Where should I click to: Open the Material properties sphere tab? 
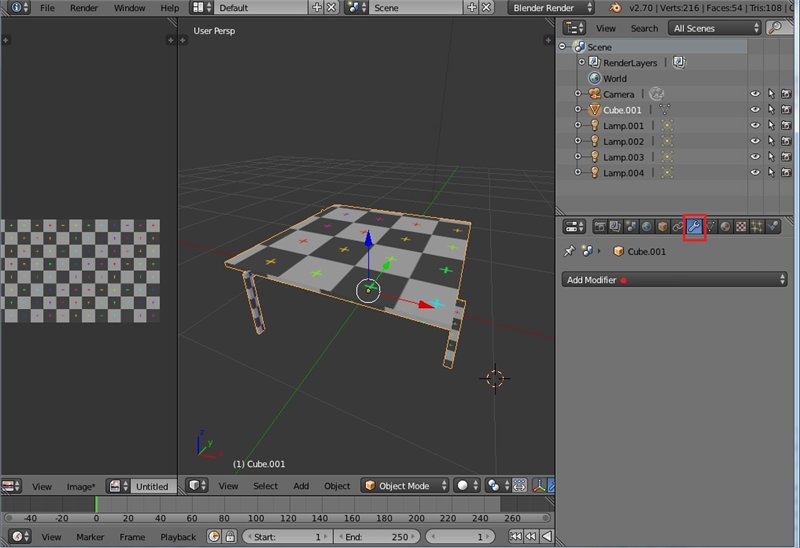tap(725, 227)
